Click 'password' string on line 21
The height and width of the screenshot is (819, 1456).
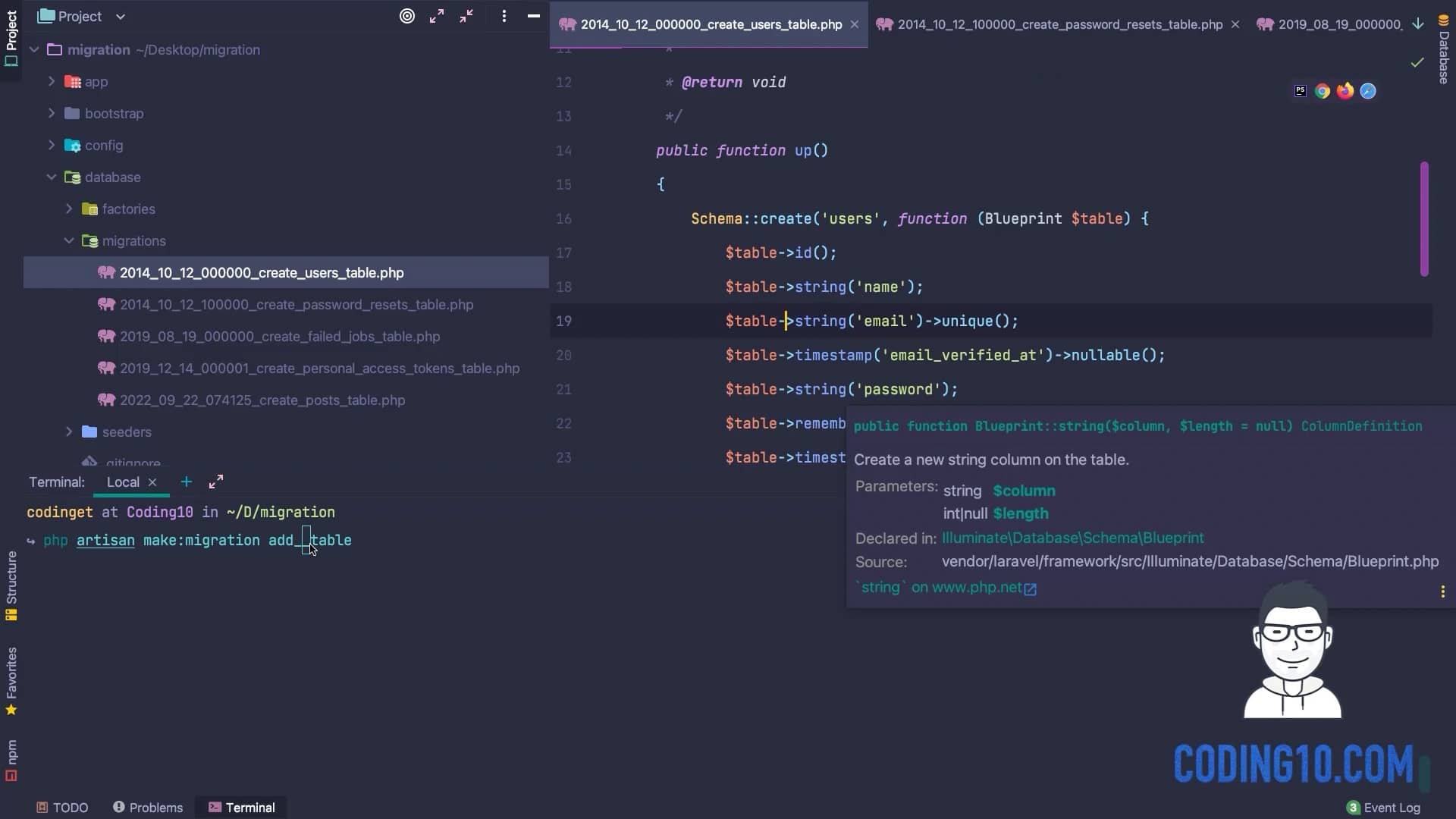pyautogui.click(x=898, y=389)
